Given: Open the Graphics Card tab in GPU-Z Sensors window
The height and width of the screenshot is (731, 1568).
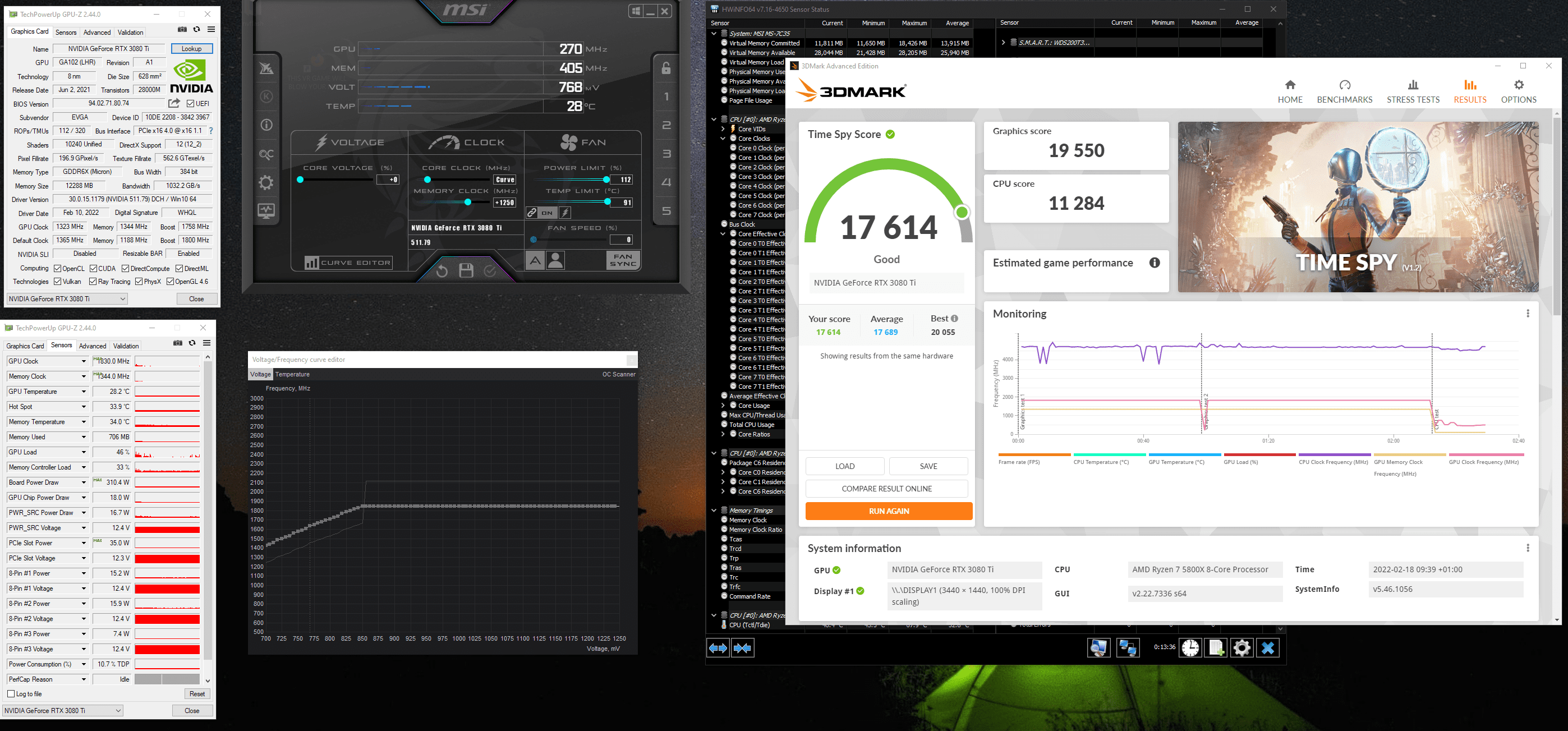Looking at the screenshot, I should pyautogui.click(x=25, y=346).
